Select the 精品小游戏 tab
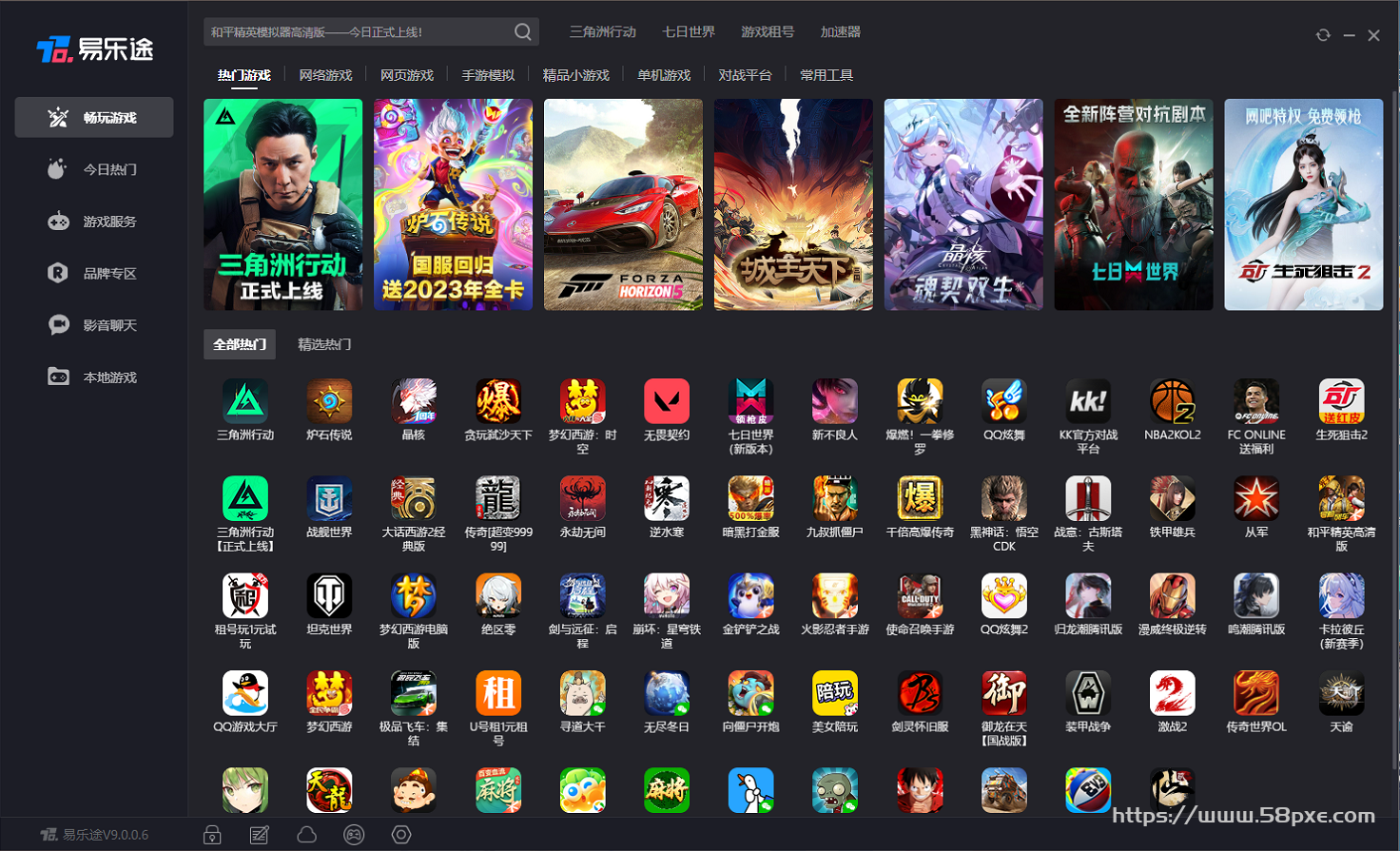This screenshot has width=1400, height=851. click(x=575, y=75)
